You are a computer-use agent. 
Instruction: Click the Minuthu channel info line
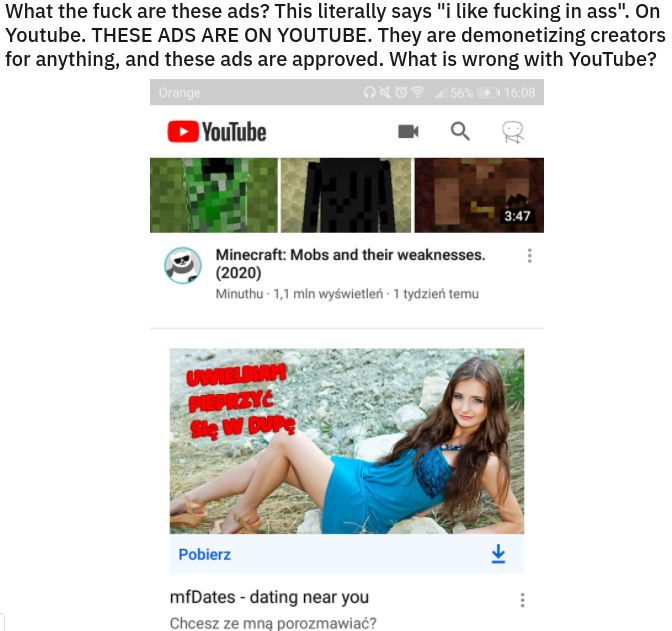347,294
